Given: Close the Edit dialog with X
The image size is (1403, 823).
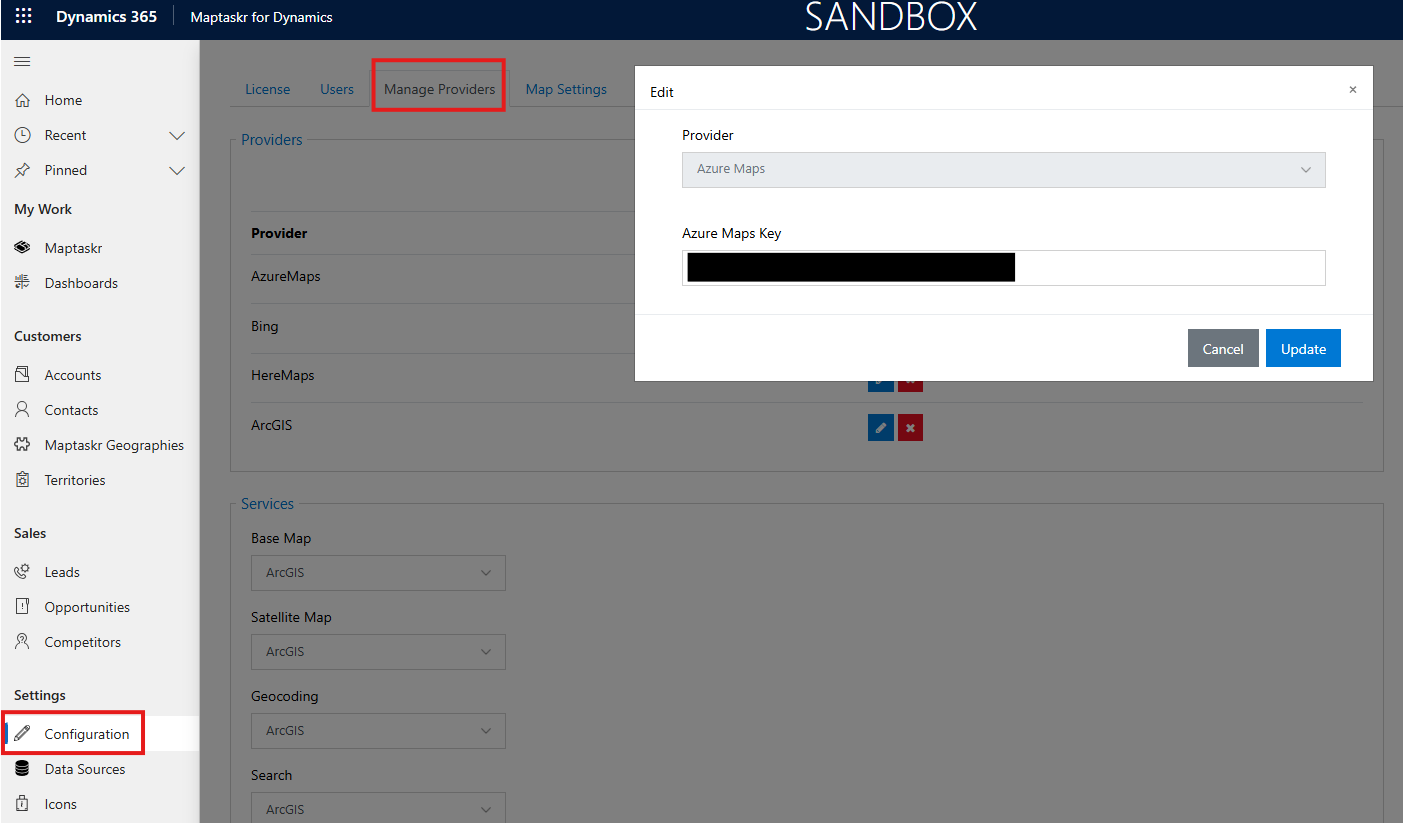Looking at the screenshot, I should [x=1353, y=90].
